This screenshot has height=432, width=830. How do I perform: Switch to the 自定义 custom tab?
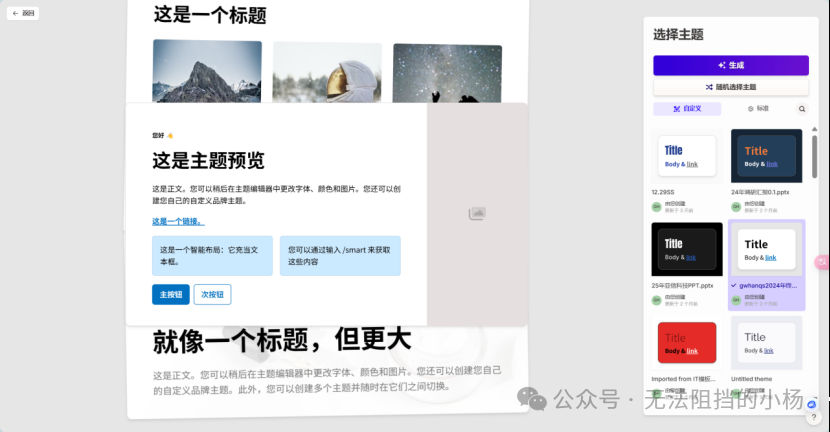[687, 109]
